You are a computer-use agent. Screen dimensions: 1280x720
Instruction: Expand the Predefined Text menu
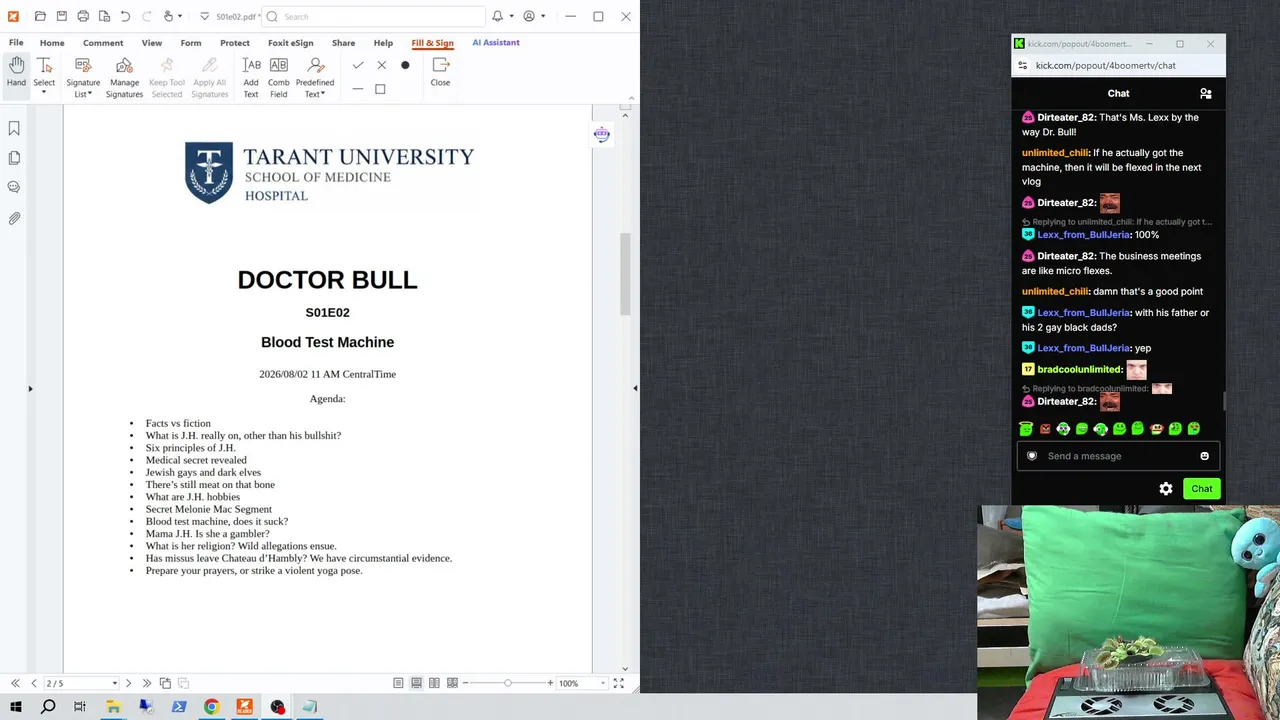315,77
